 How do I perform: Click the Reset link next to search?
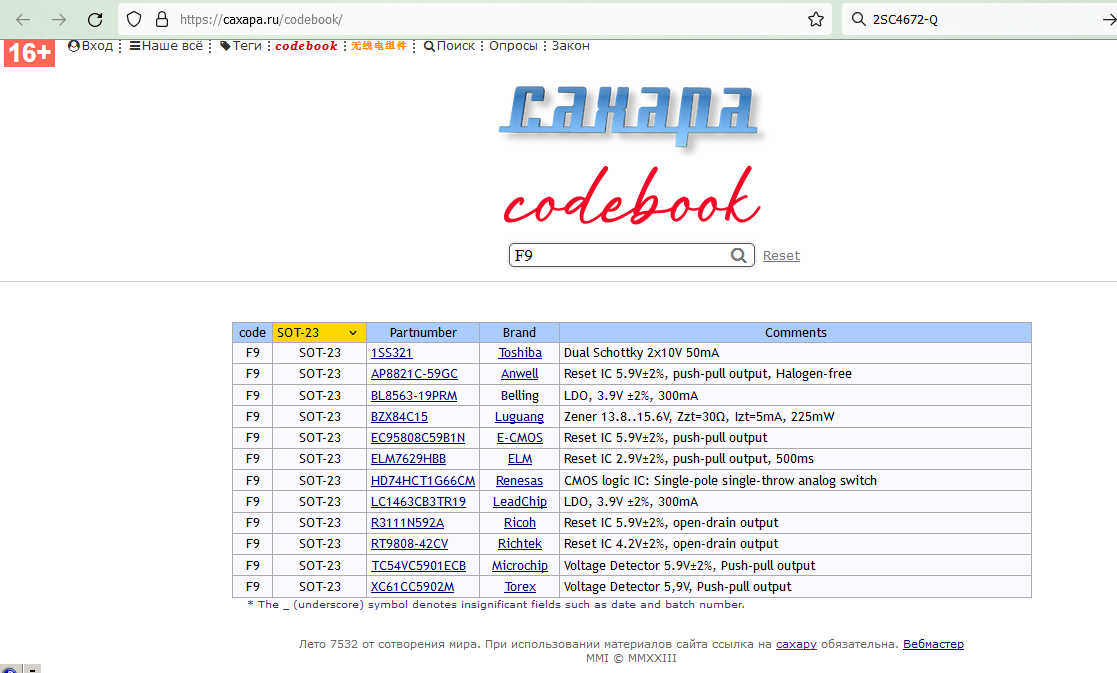point(781,256)
